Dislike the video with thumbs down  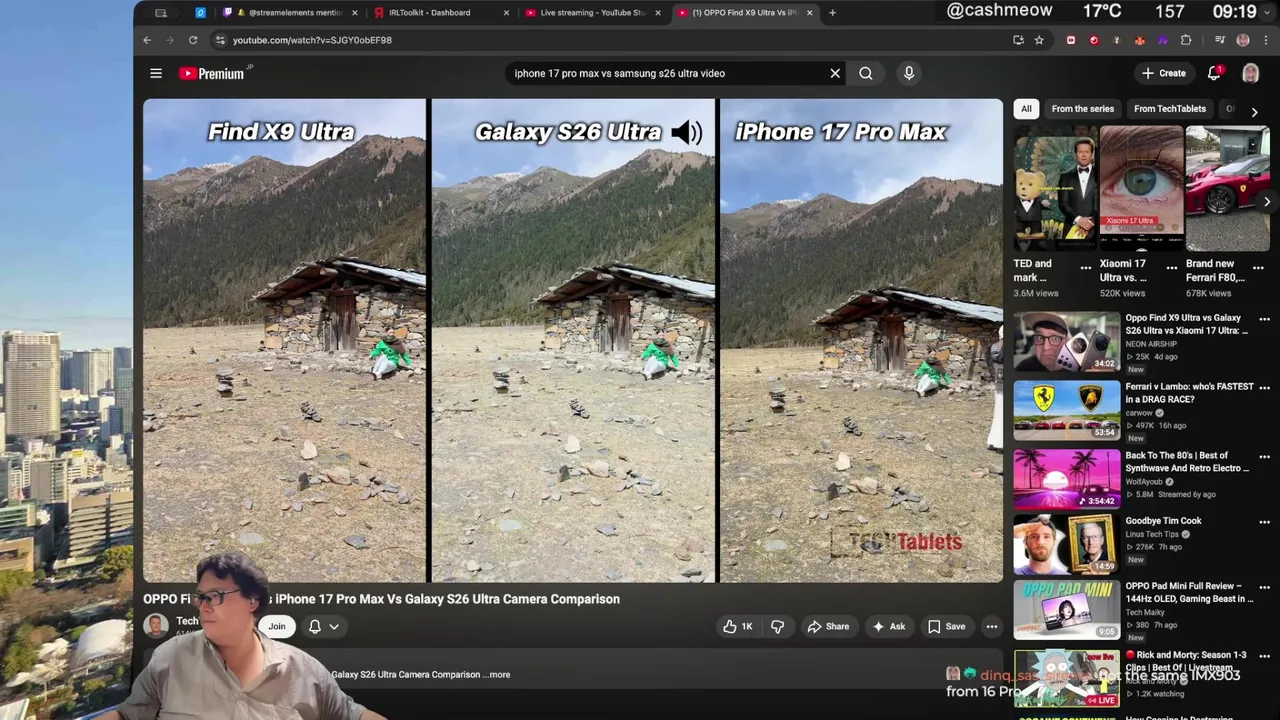point(778,627)
